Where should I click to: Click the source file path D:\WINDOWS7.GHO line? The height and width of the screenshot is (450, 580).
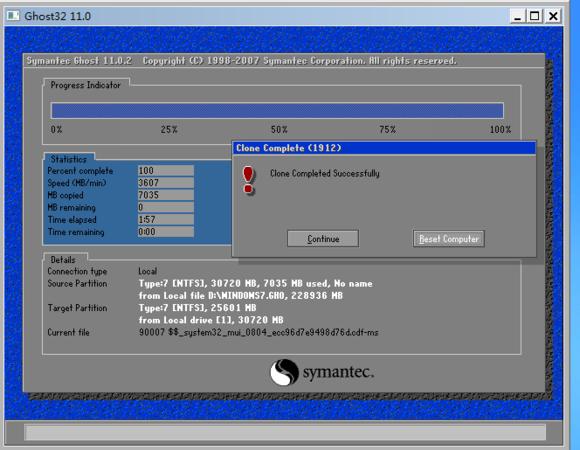(x=240, y=295)
